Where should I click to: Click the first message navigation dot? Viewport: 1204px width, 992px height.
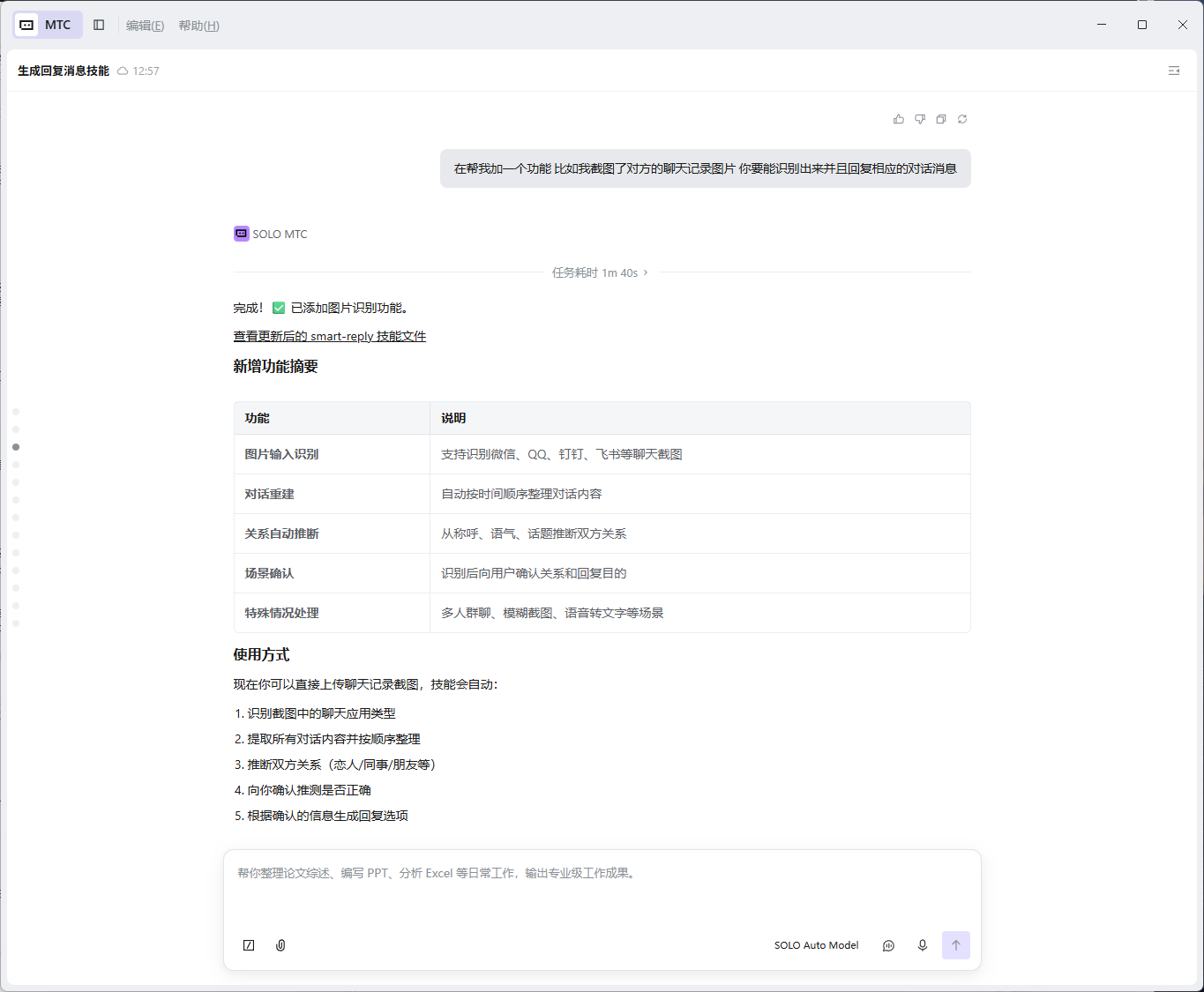pyautogui.click(x=16, y=412)
